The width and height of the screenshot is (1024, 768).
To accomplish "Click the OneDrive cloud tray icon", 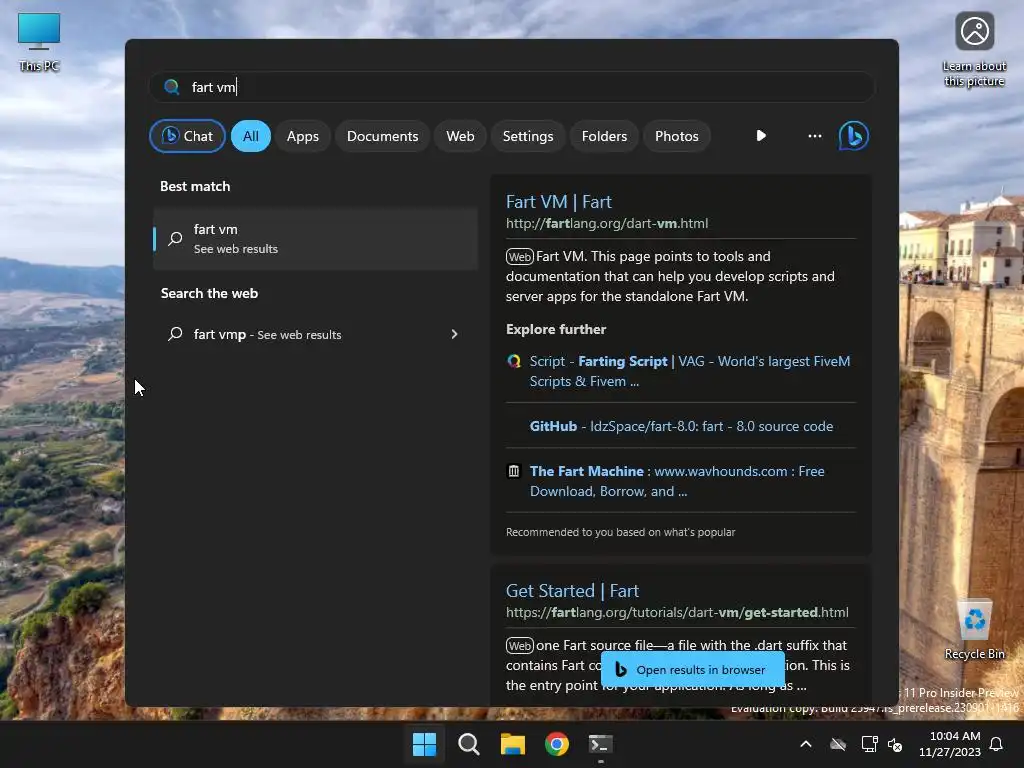I will [838, 744].
